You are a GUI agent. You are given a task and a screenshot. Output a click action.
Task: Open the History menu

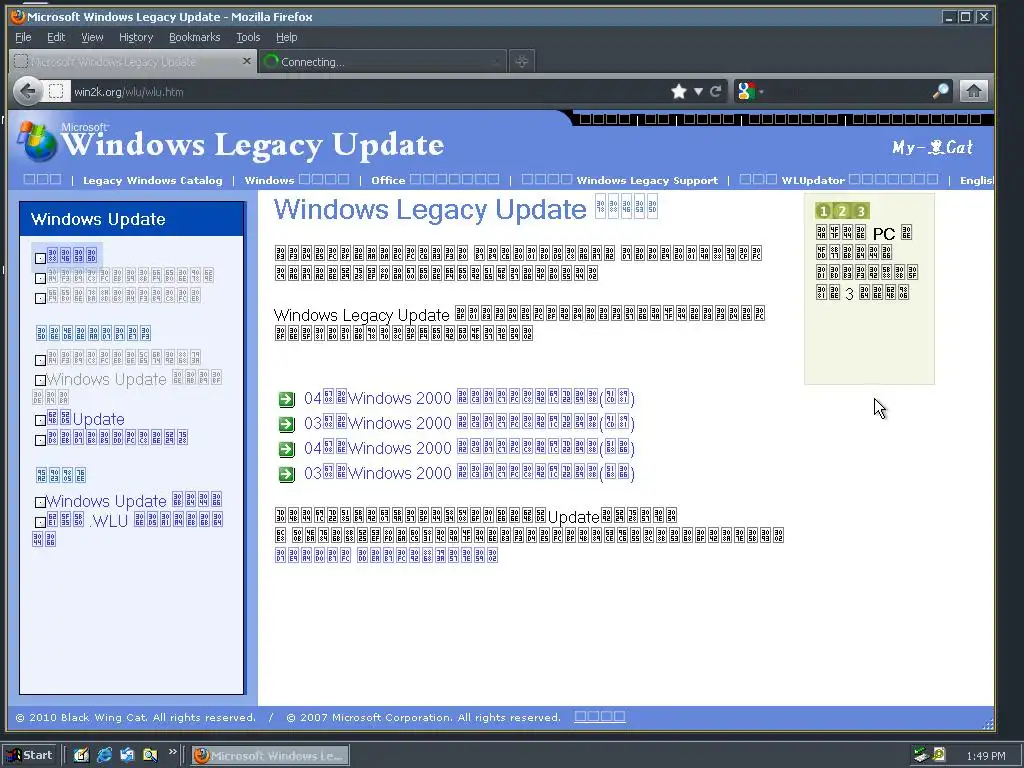point(136,37)
